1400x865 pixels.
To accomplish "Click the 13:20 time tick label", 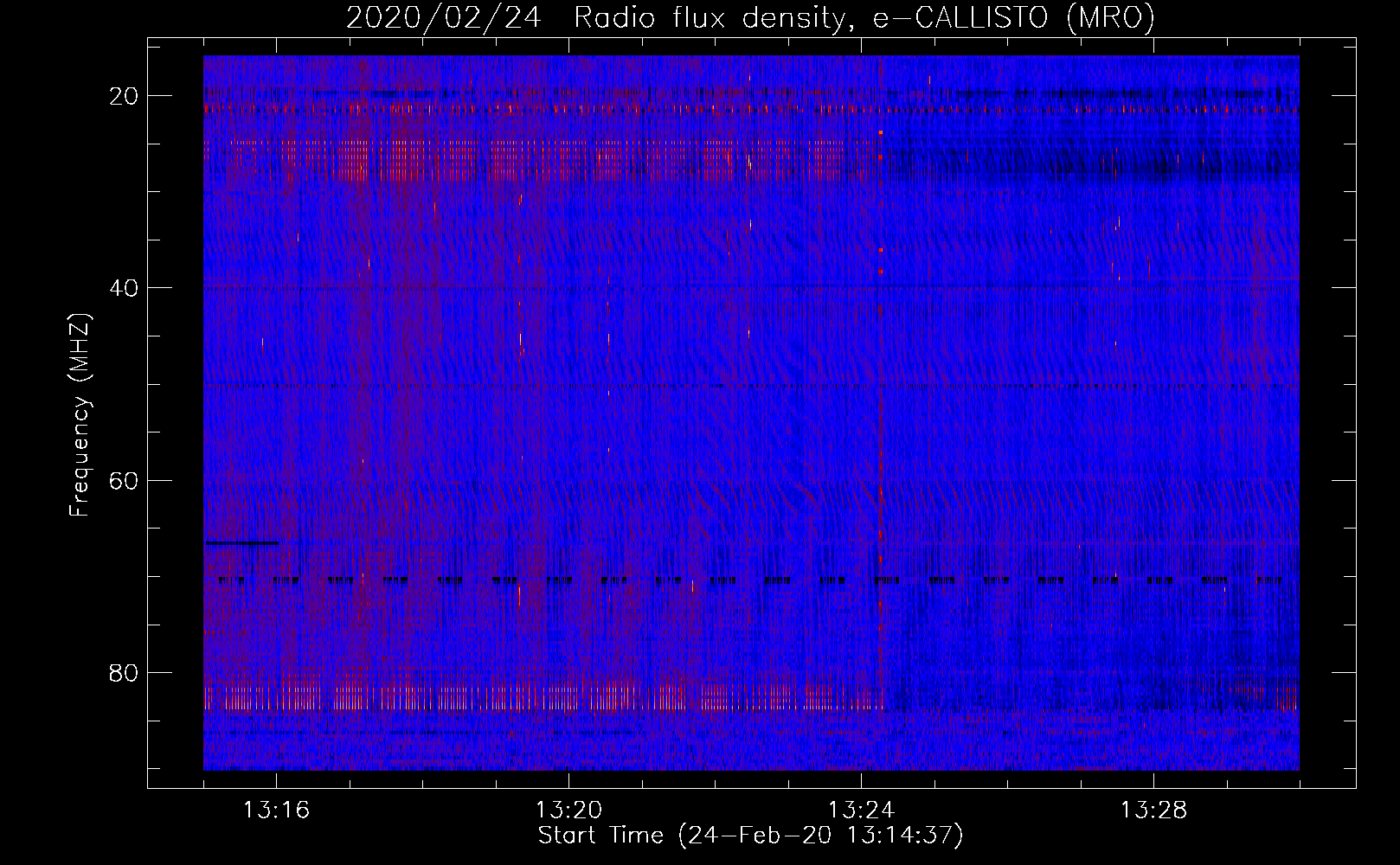I will [x=568, y=811].
